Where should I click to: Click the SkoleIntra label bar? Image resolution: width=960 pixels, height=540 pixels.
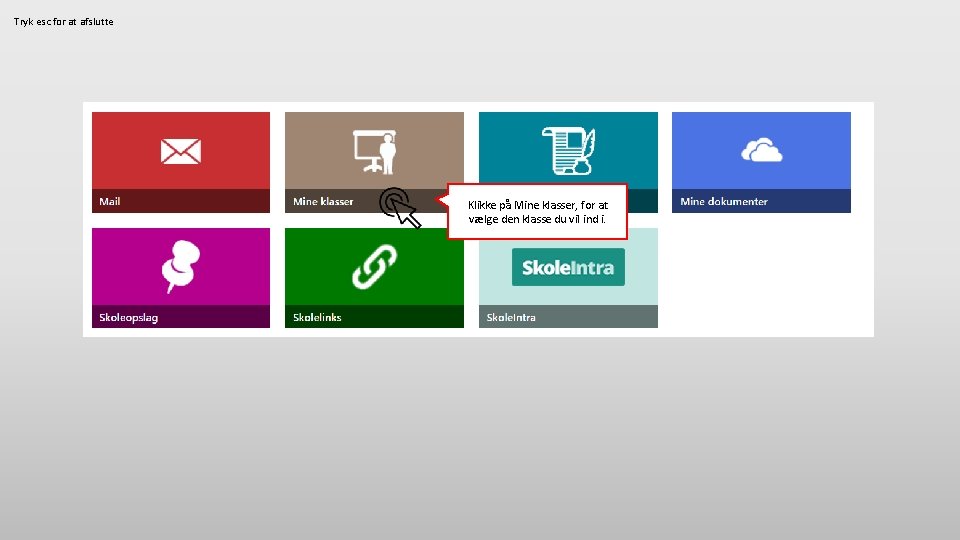(568, 317)
